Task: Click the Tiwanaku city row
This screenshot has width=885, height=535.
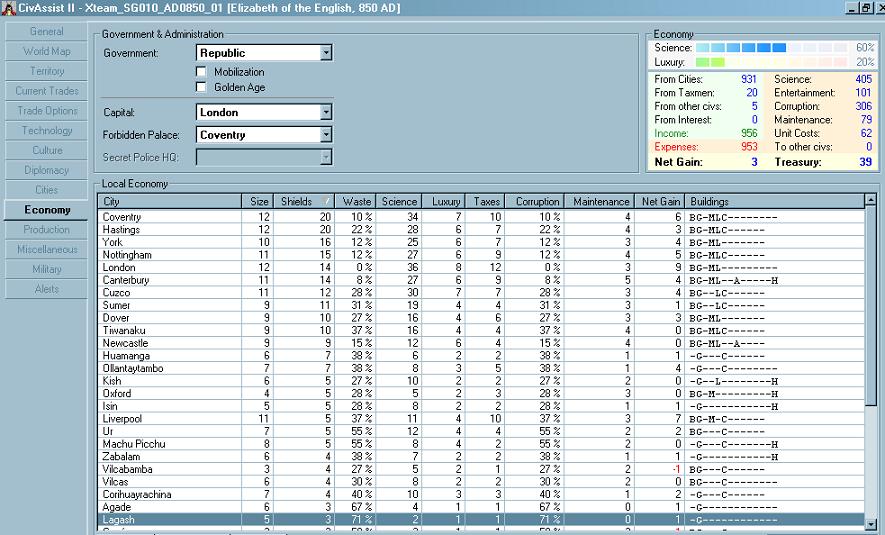Action: point(481,330)
